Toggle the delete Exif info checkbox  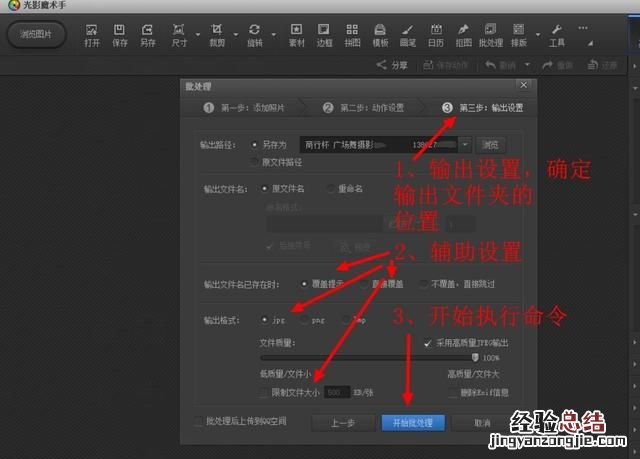point(452,392)
